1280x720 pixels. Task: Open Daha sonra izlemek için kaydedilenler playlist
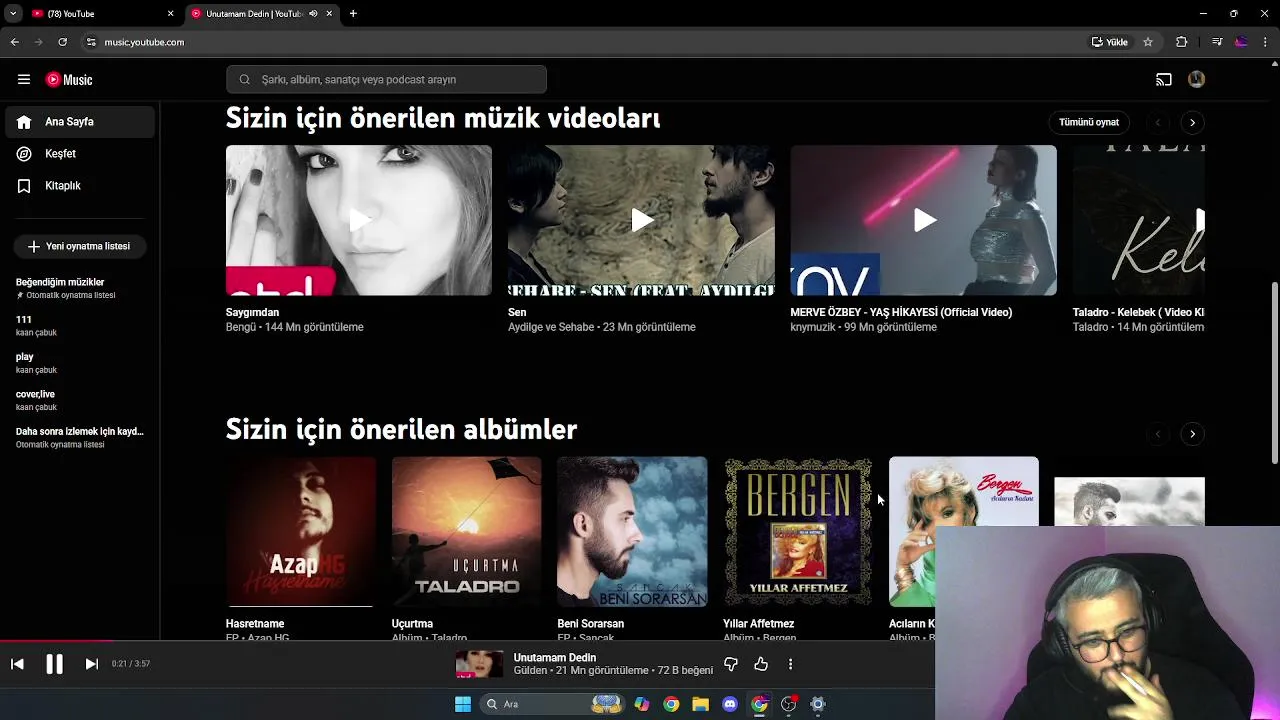pos(80,437)
